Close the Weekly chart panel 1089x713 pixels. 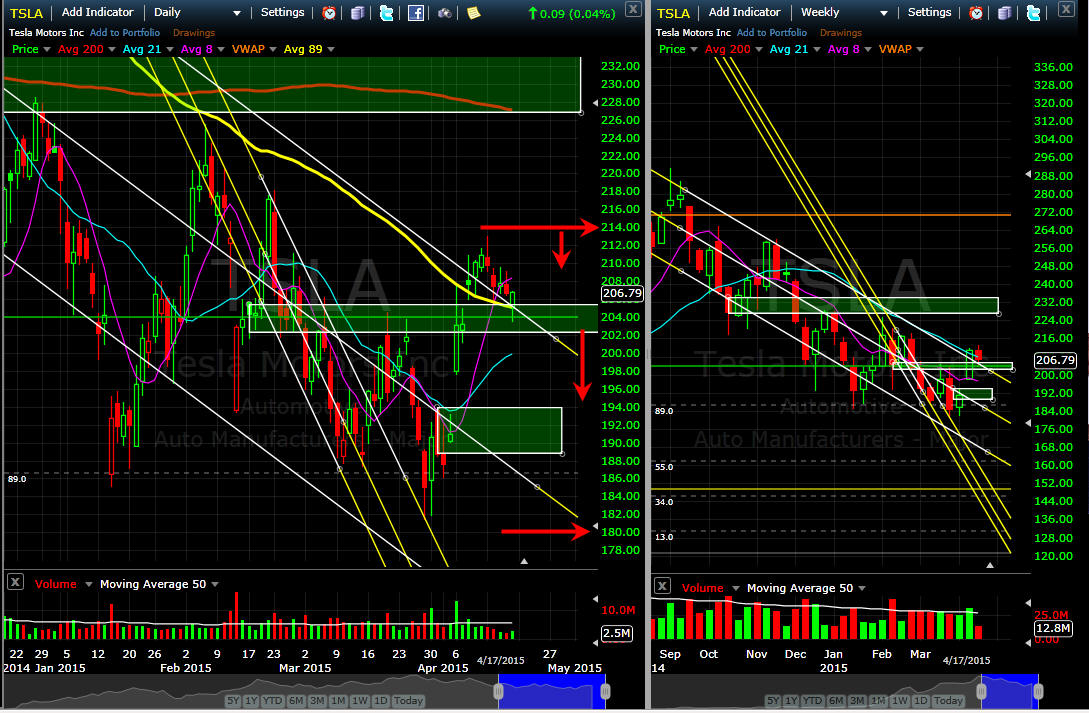(x=1065, y=8)
